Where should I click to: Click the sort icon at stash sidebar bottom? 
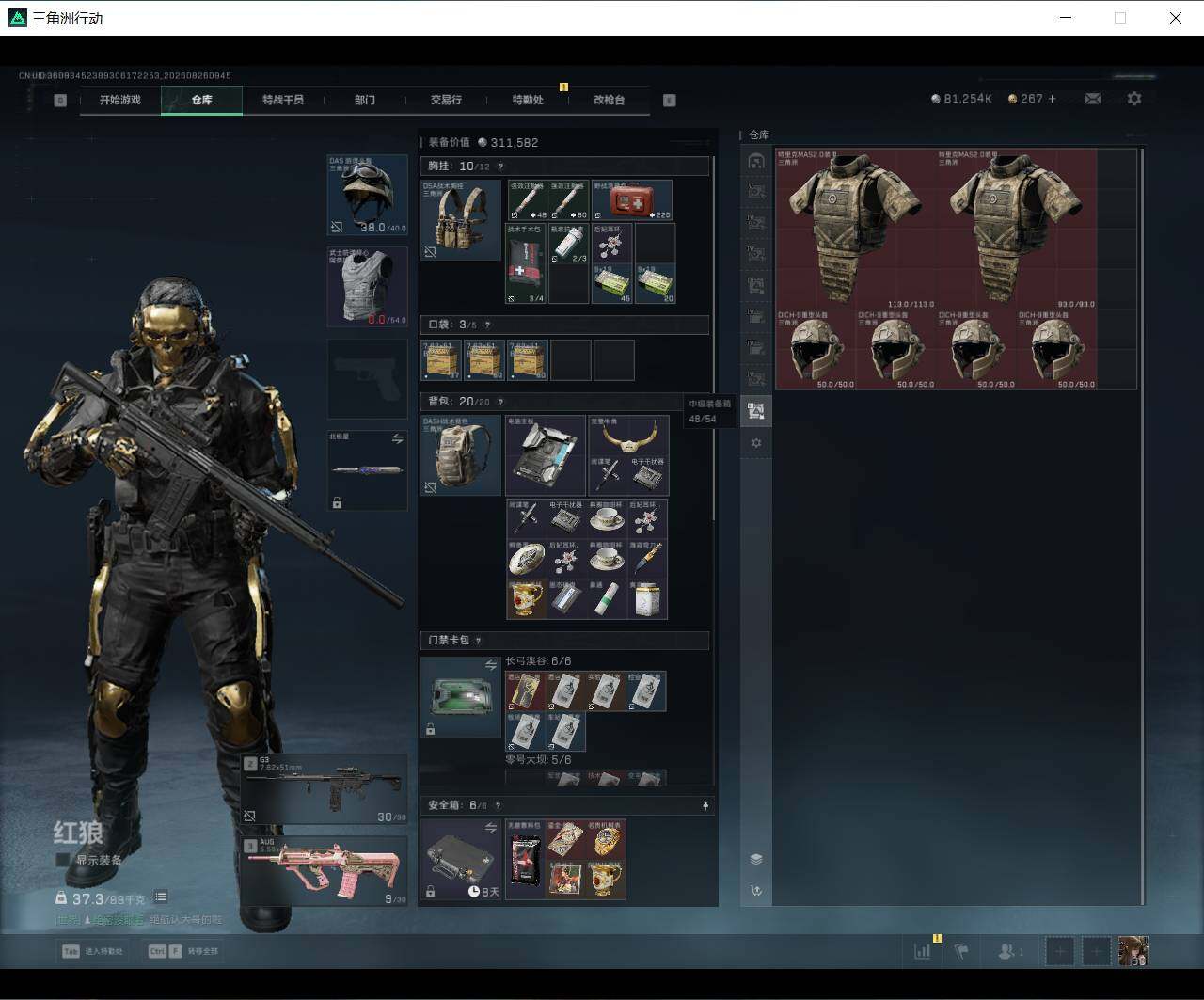(x=755, y=890)
